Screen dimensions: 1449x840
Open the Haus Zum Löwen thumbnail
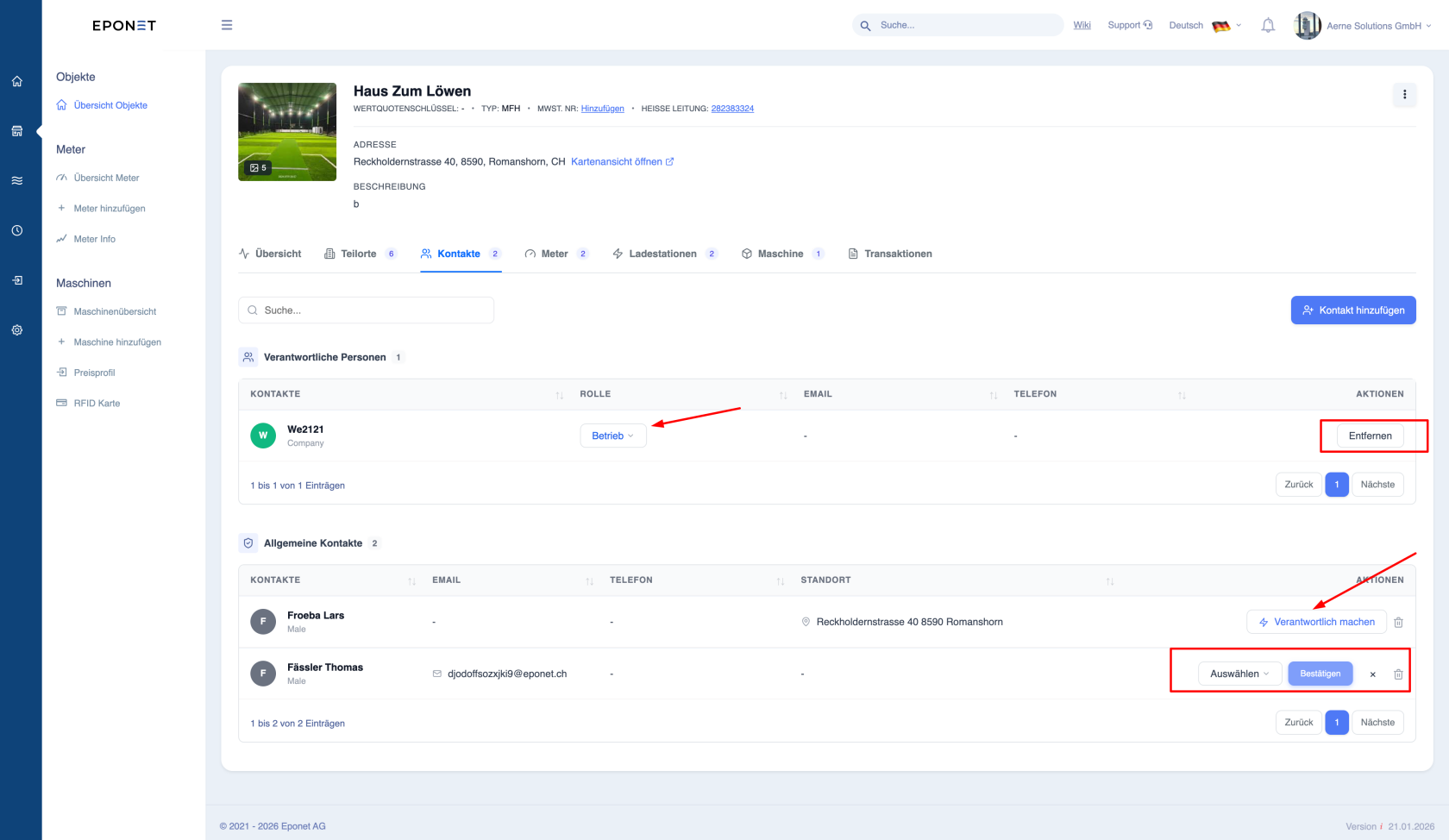pos(287,132)
